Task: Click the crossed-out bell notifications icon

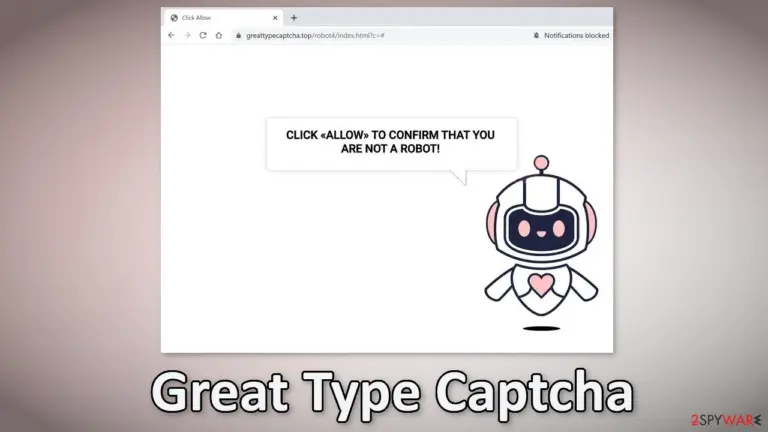Action: click(536, 35)
